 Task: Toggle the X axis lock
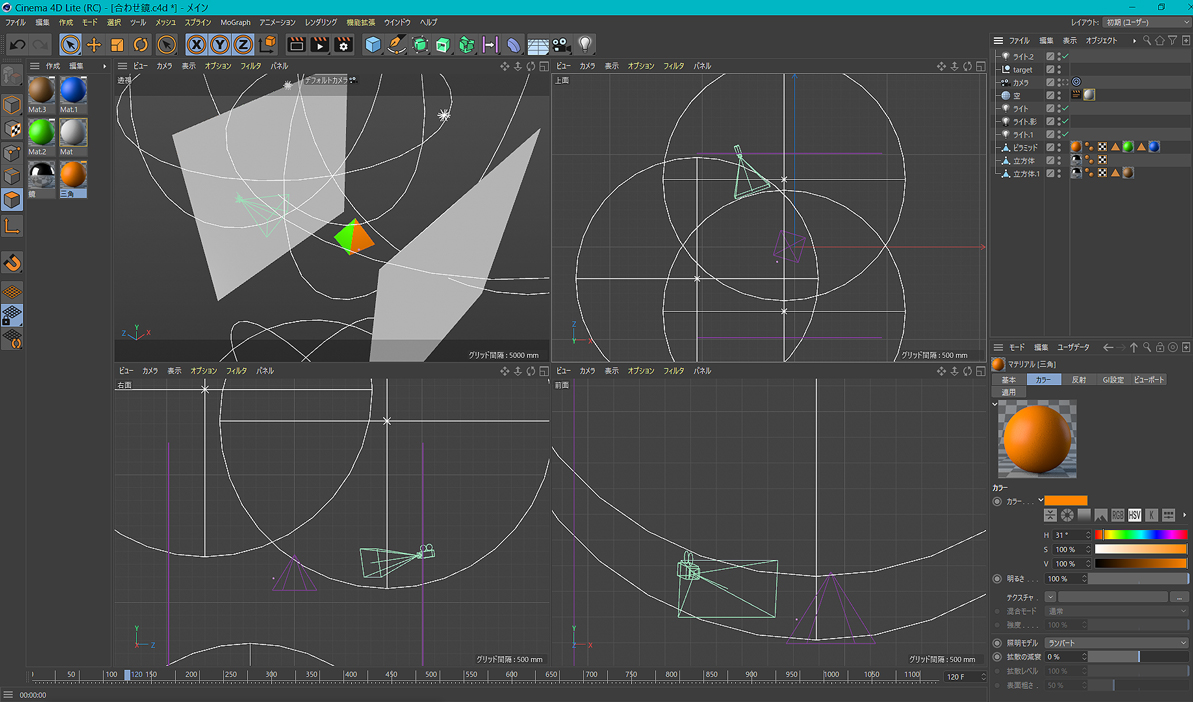tap(196, 45)
